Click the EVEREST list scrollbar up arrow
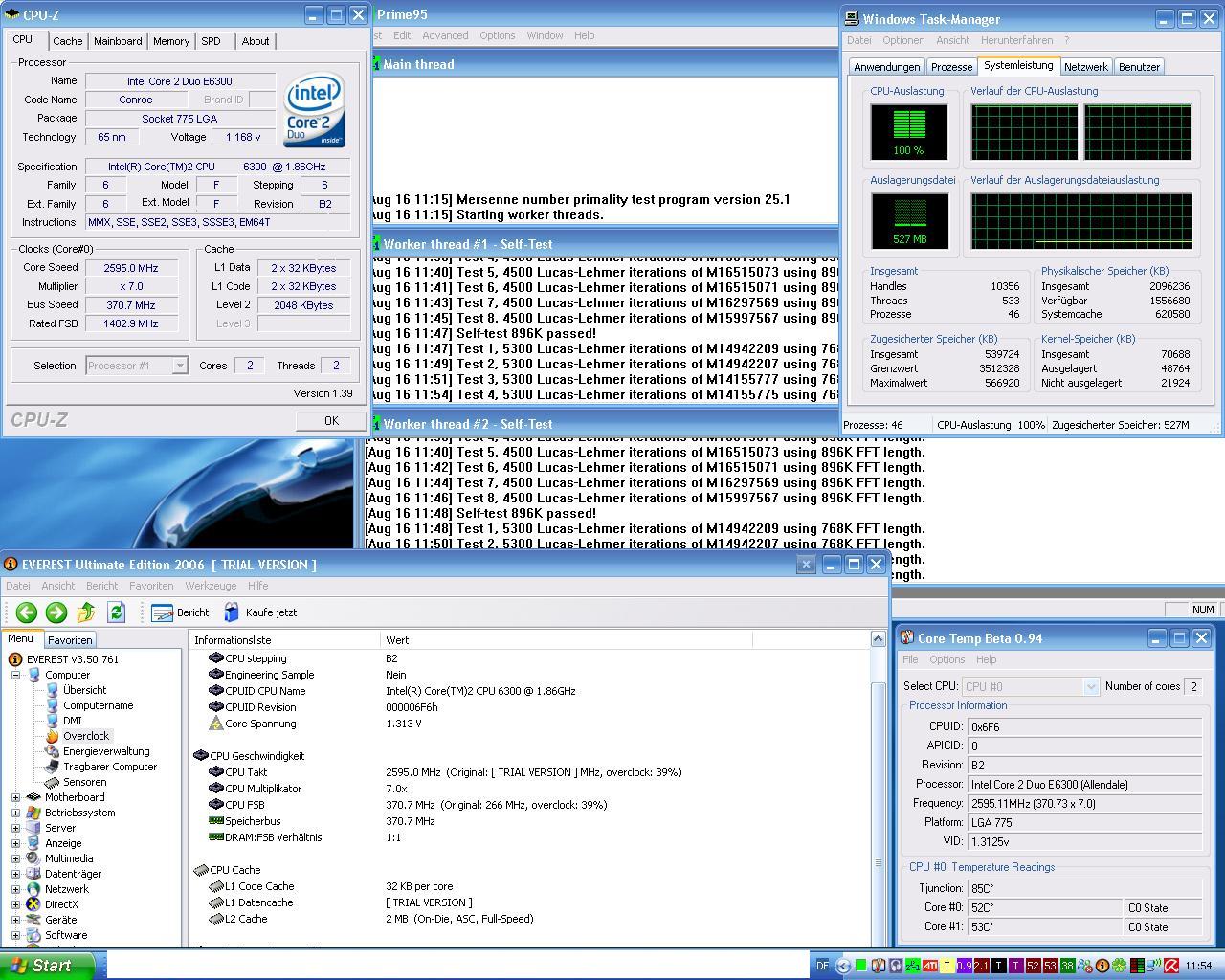The width and height of the screenshot is (1225, 980). point(878,639)
